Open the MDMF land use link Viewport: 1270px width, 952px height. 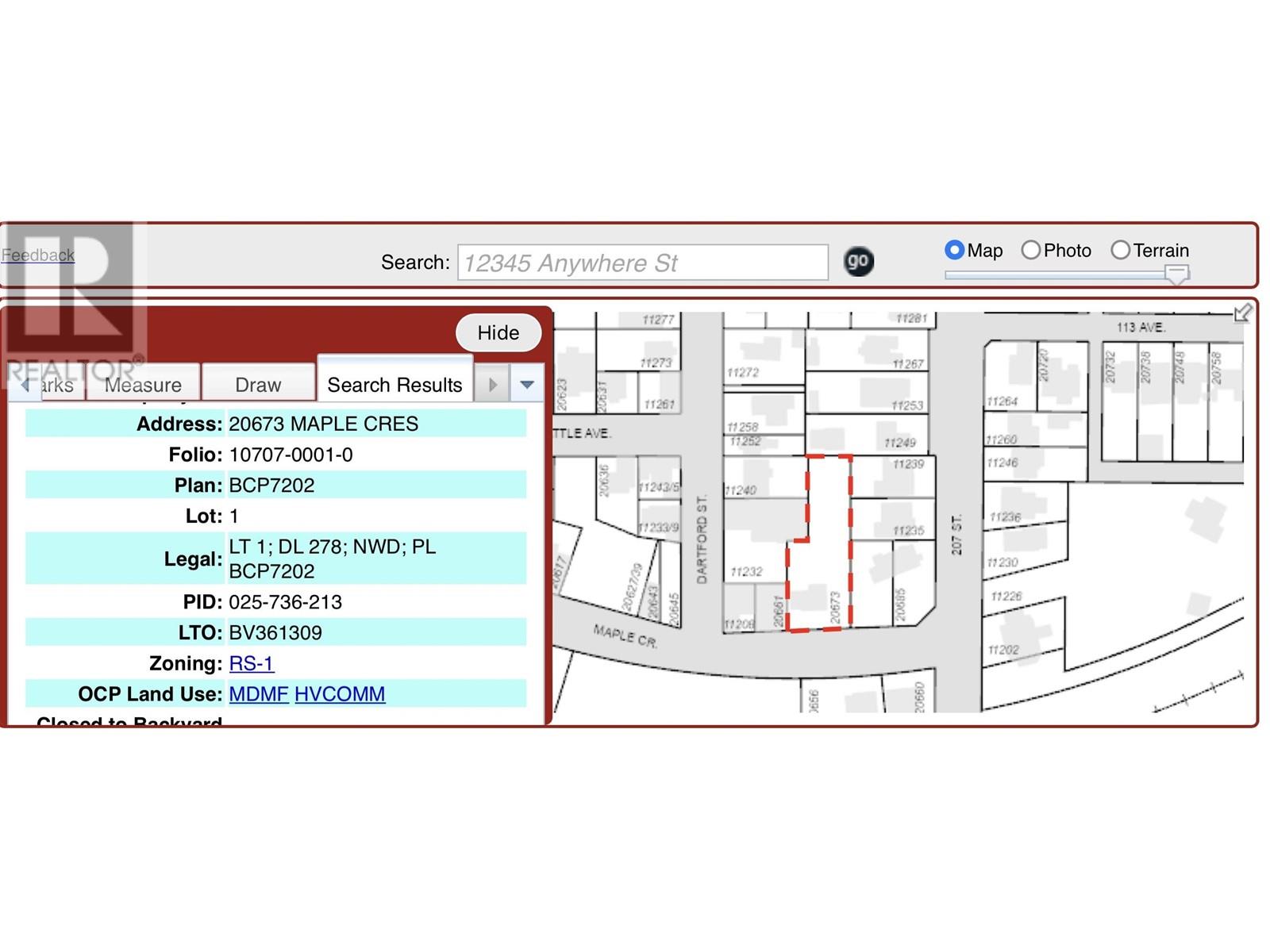pos(258,694)
